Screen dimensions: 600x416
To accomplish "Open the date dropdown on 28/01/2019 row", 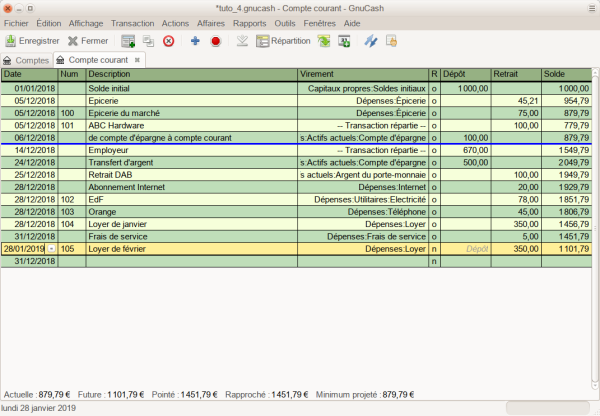I will 51,249.
